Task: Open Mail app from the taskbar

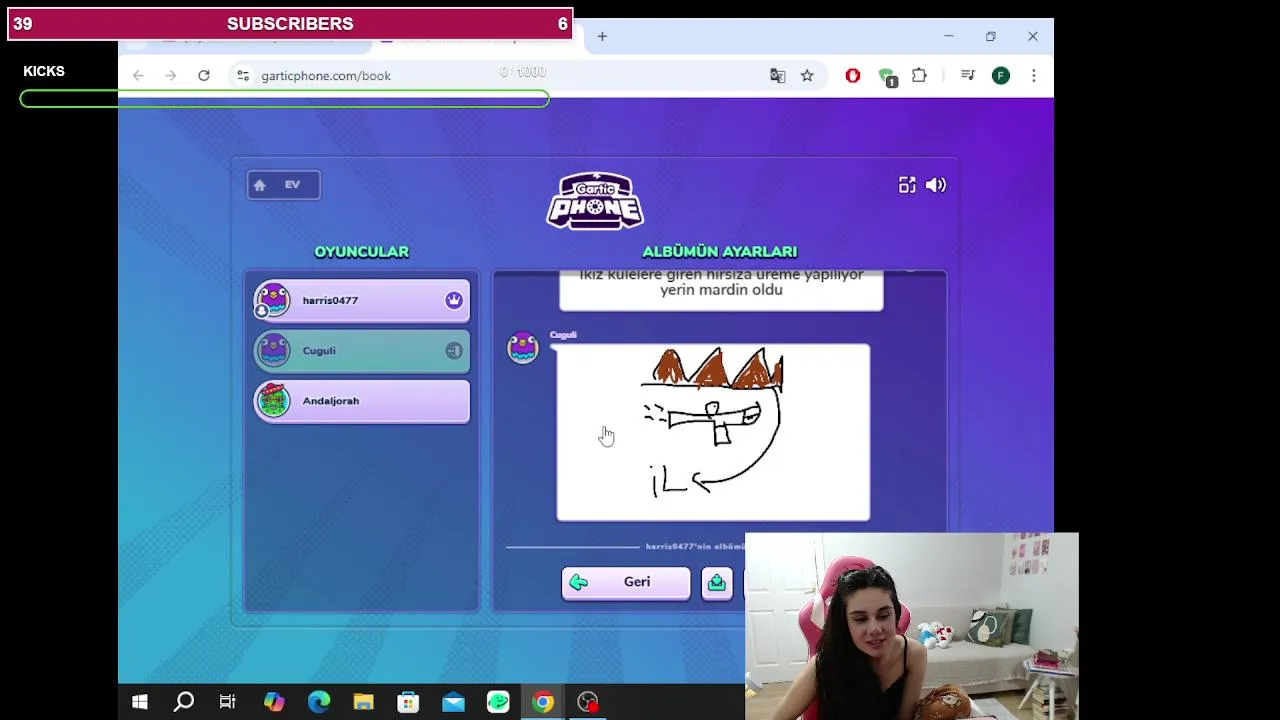Action: [453, 702]
